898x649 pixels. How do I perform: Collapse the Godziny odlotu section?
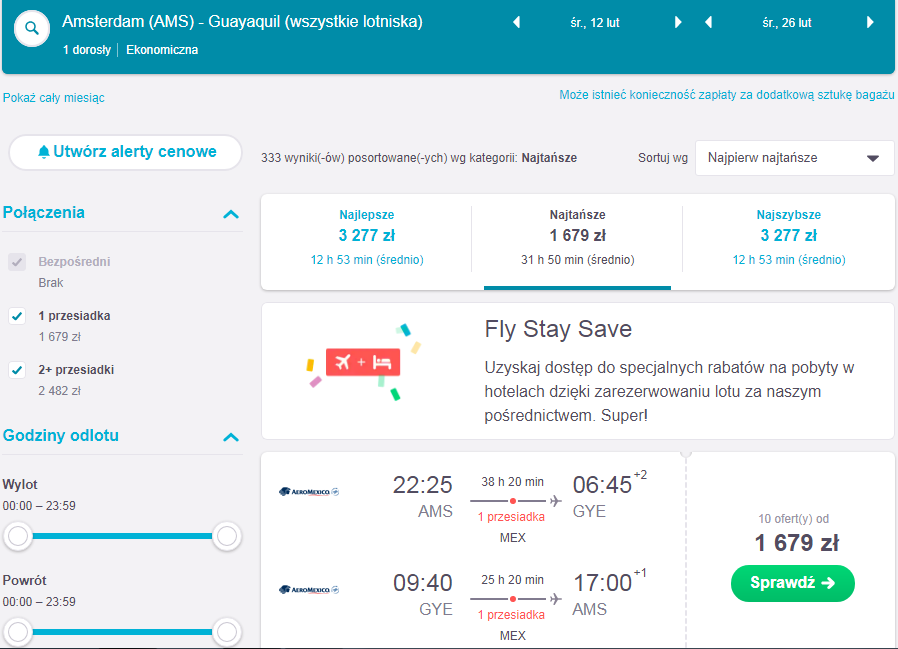tap(231, 437)
